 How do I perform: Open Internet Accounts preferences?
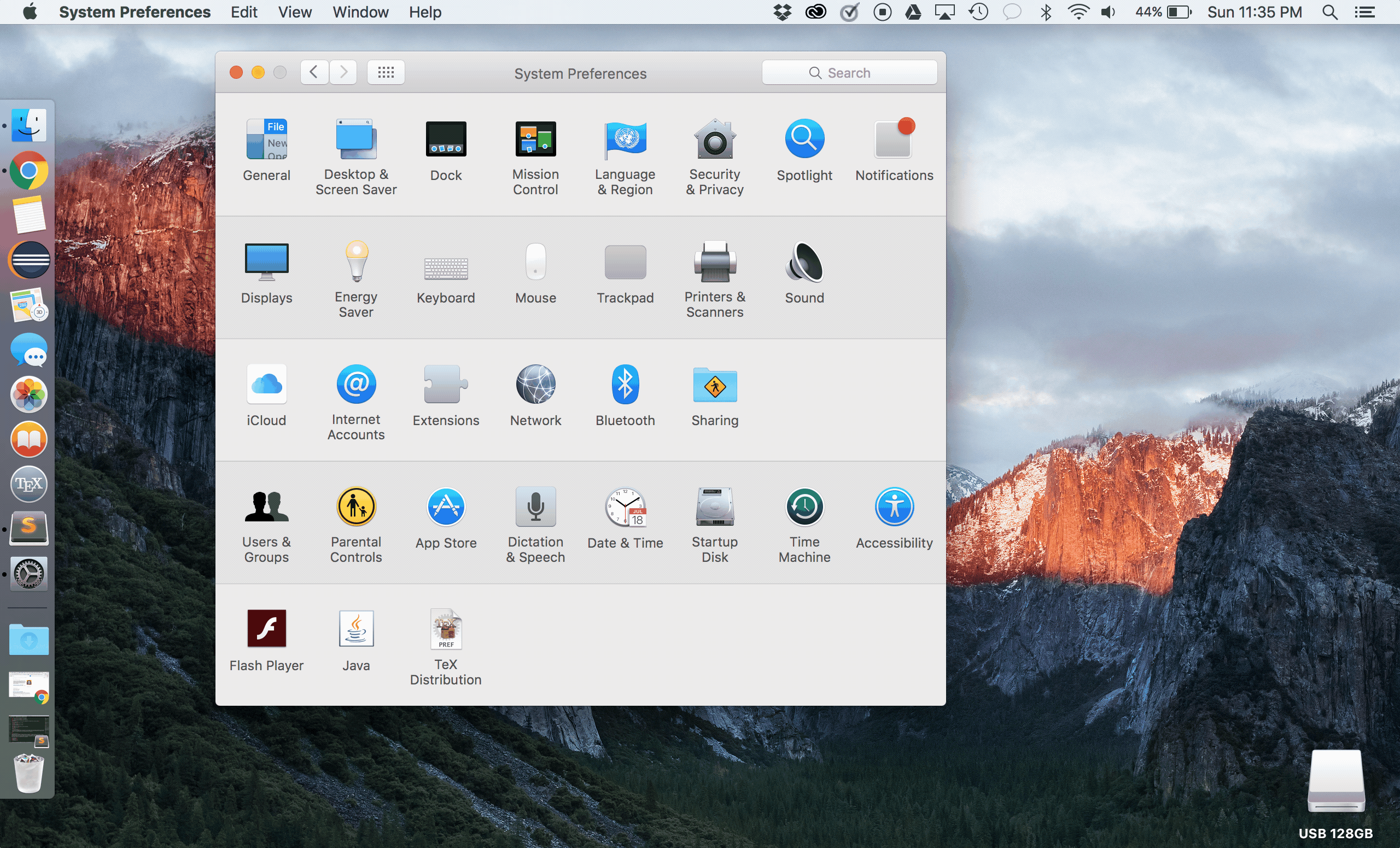click(x=355, y=403)
